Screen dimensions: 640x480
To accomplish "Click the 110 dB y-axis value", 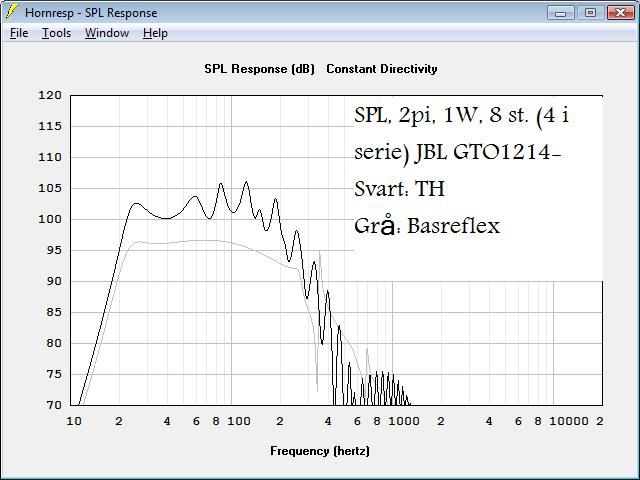I will click(50, 157).
